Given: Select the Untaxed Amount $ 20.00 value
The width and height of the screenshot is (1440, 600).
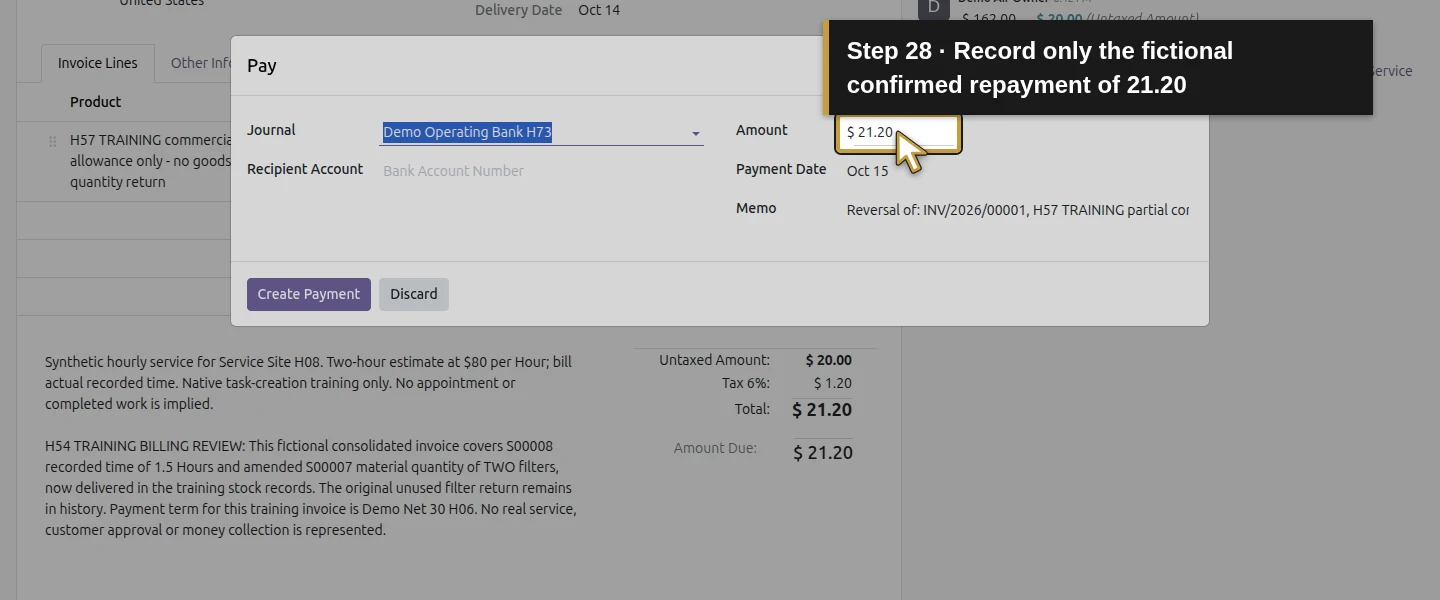Looking at the screenshot, I should pos(829,360).
